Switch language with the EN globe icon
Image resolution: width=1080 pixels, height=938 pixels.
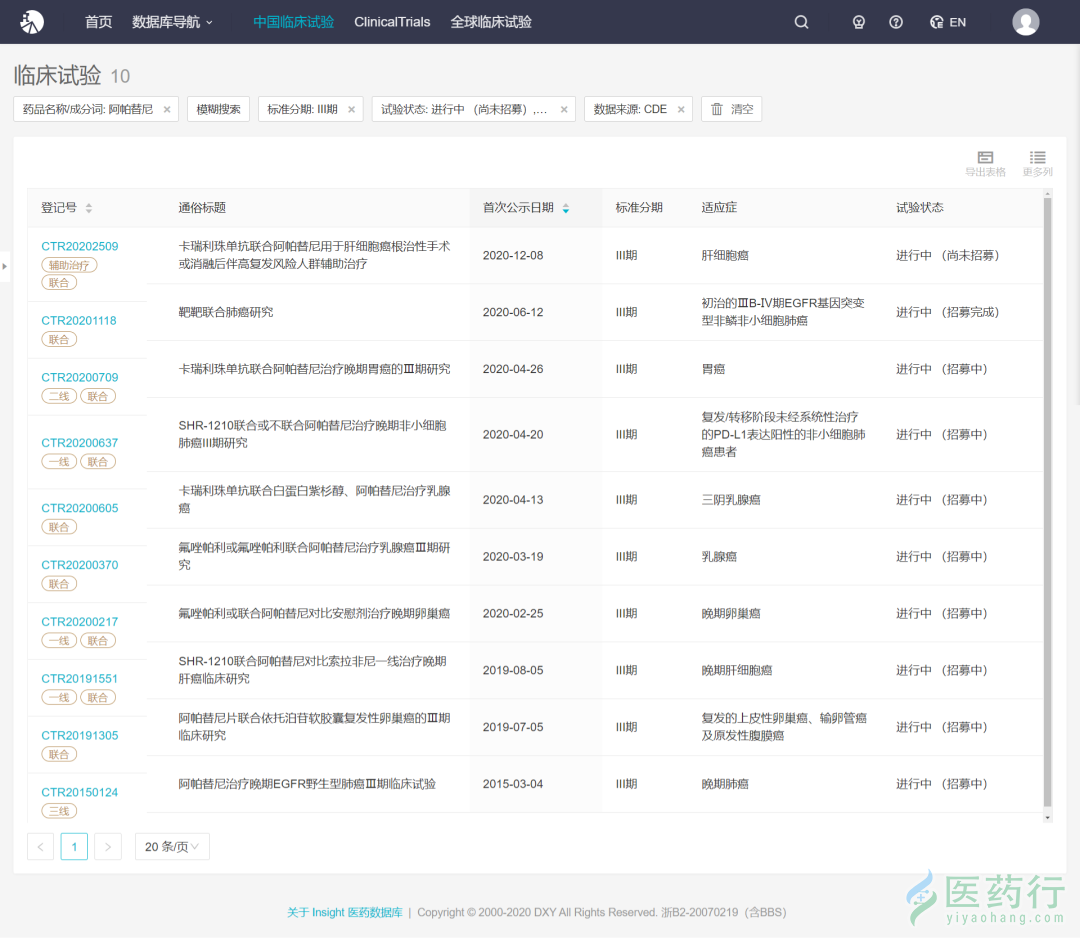(x=948, y=22)
